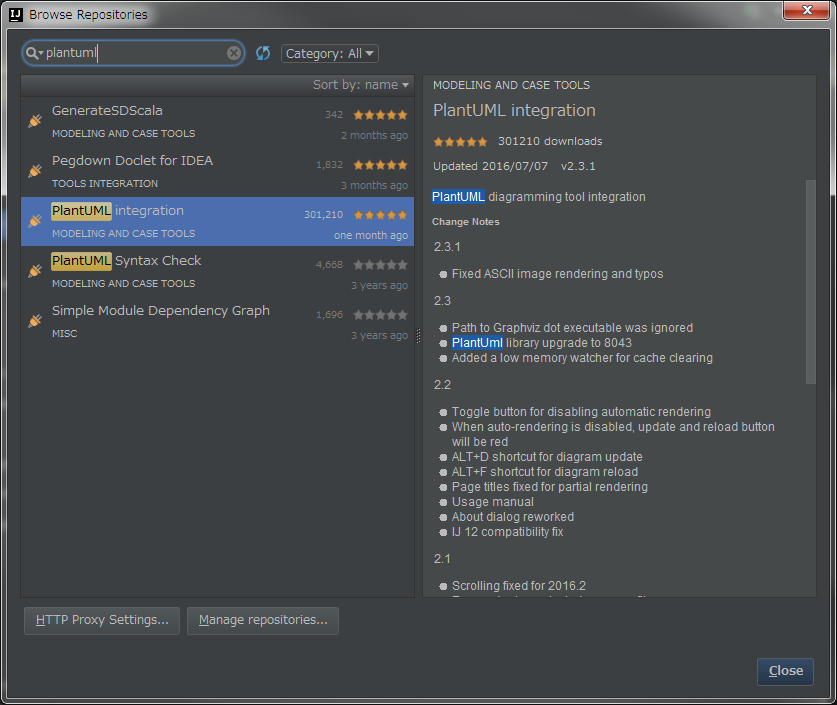Viewport: 837px width, 705px height.
Task: Click the PlantUML Syntax Check plugin icon
Action: [34, 270]
